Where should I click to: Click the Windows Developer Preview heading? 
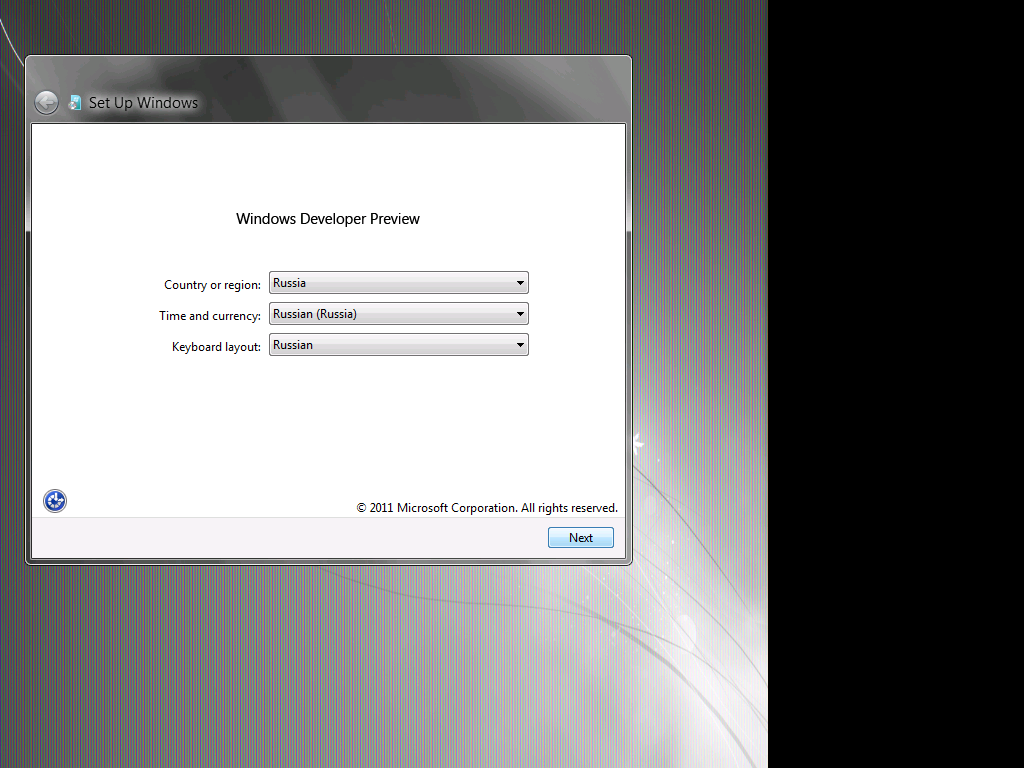pyautogui.click(x=328, y=219)
